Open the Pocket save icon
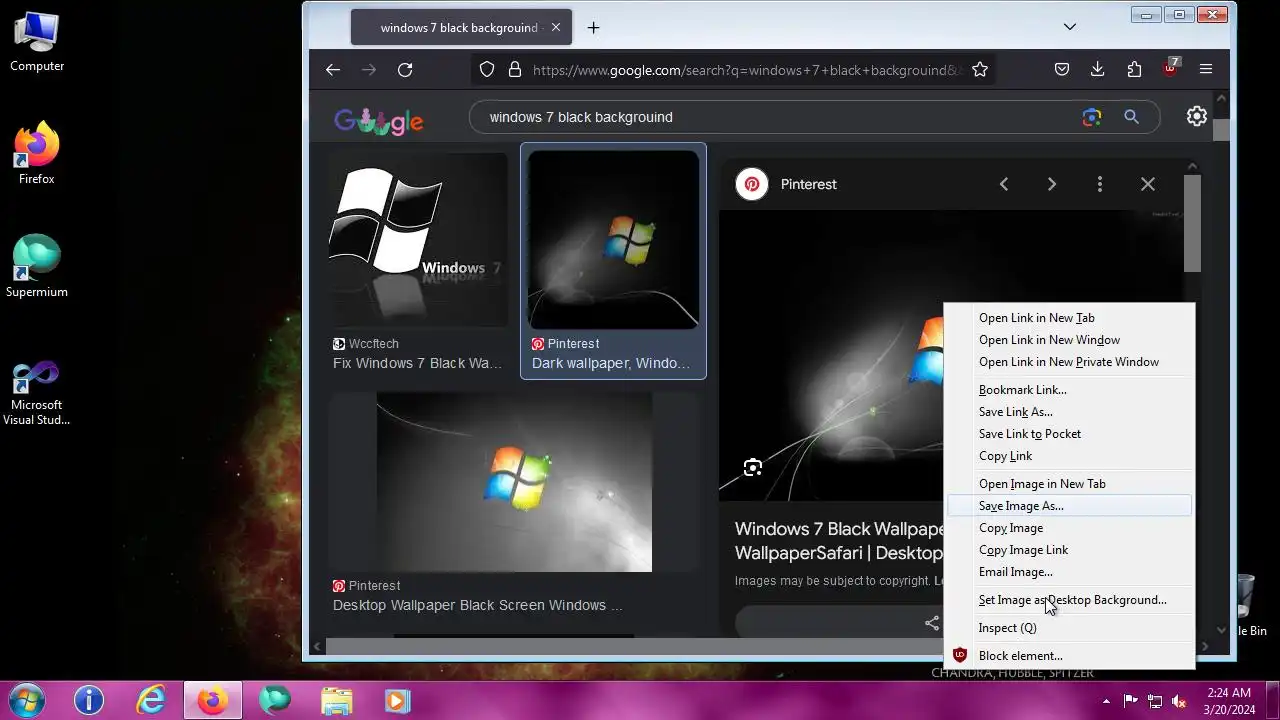 pos(1062,70)
